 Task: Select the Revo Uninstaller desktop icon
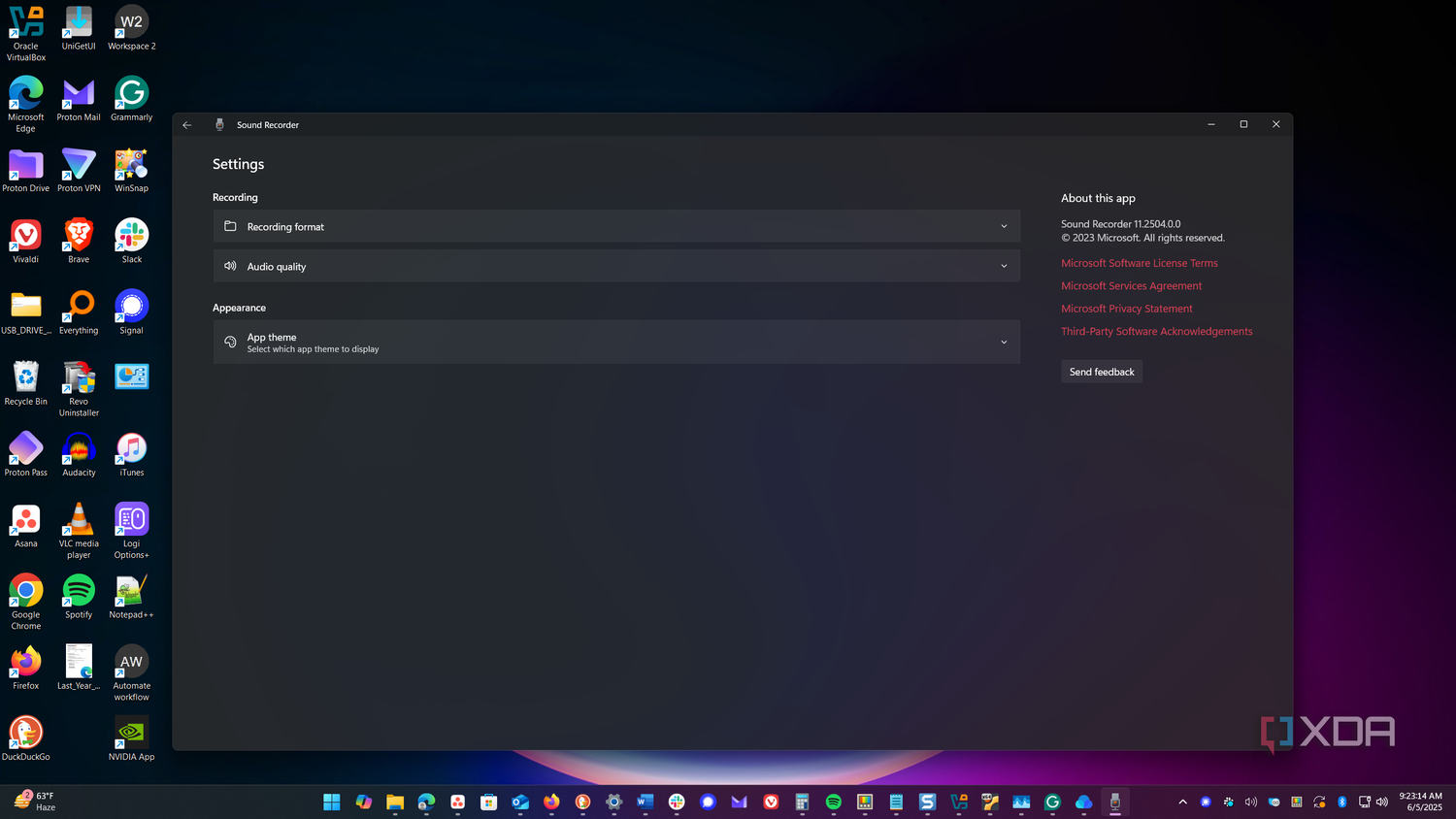tap(79, 389)
